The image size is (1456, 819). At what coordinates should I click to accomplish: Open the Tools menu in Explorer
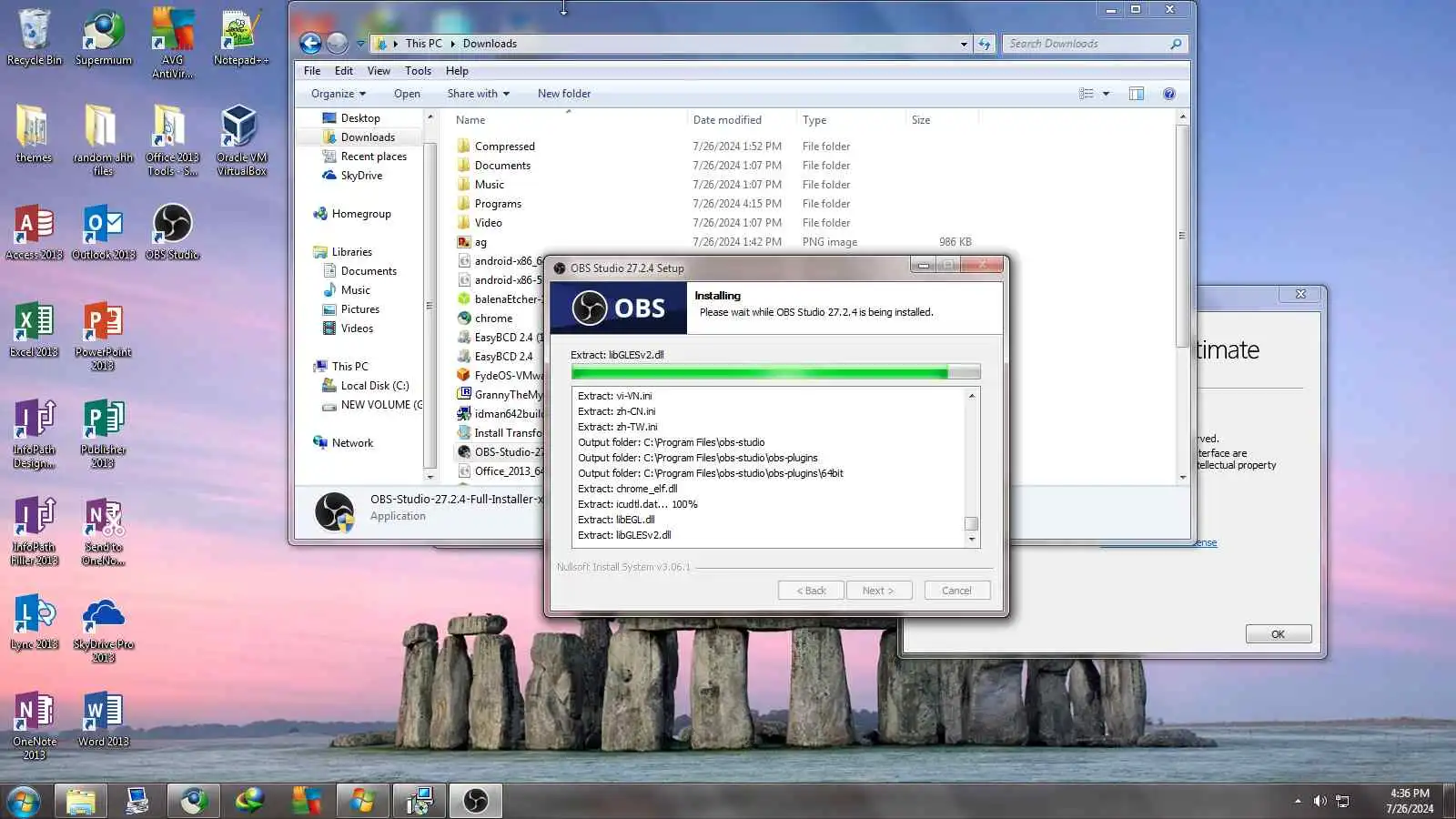tap(419, 71)
